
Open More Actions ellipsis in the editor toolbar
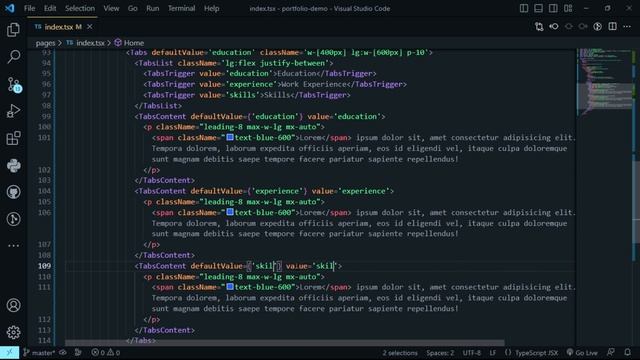tap(627, 27)
